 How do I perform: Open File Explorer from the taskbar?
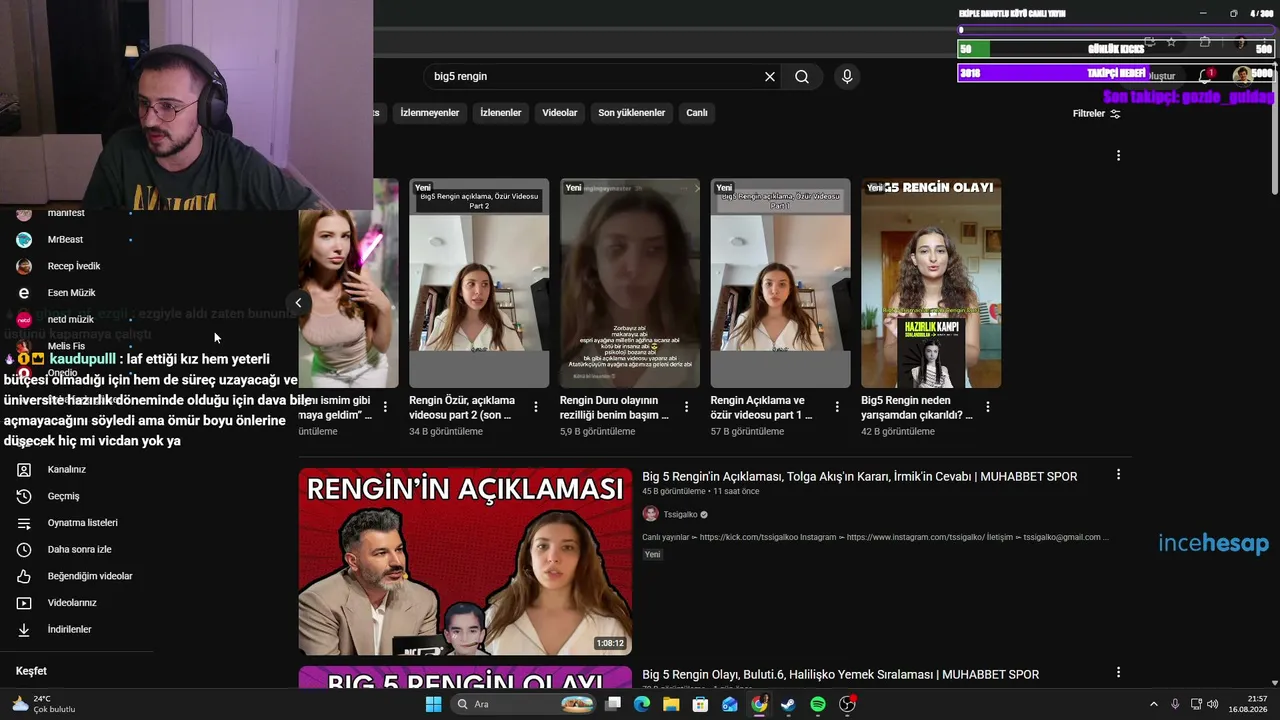(671, 704)
